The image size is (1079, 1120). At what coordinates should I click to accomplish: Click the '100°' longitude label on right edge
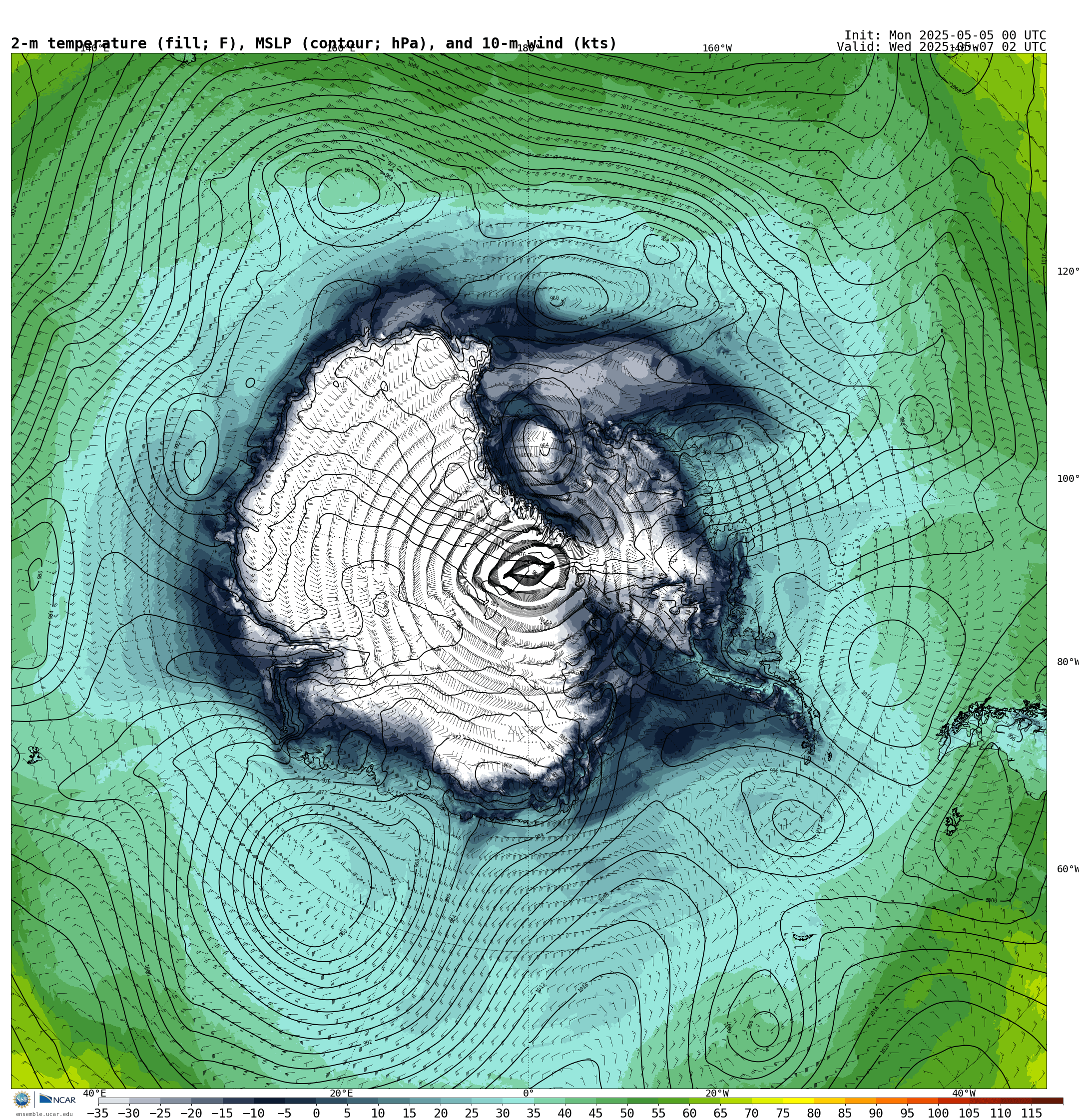pos(1067,478)
